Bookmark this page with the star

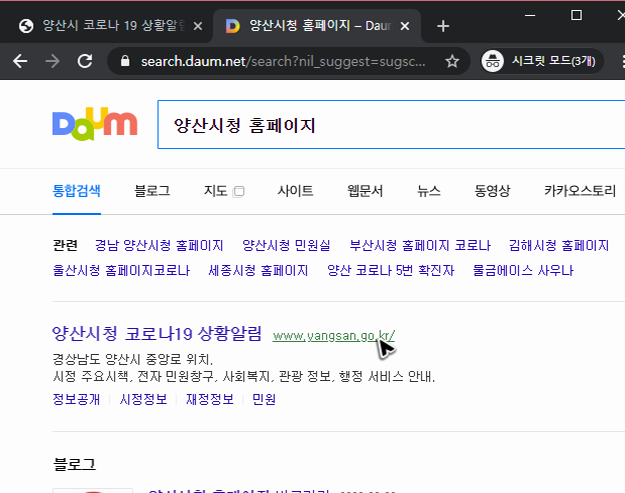point(452,61)
